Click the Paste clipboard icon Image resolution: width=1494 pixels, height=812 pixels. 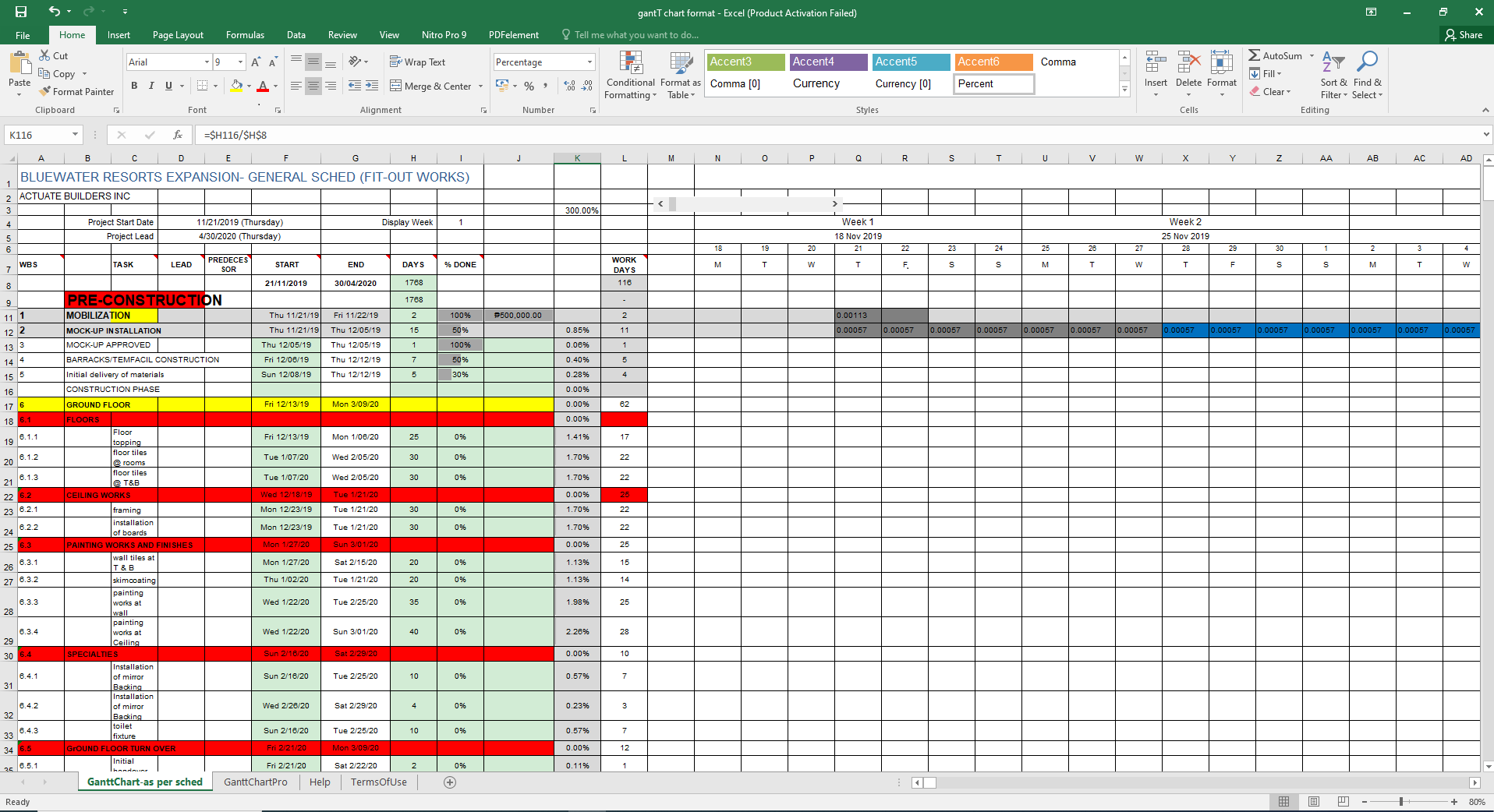[19, 63]
